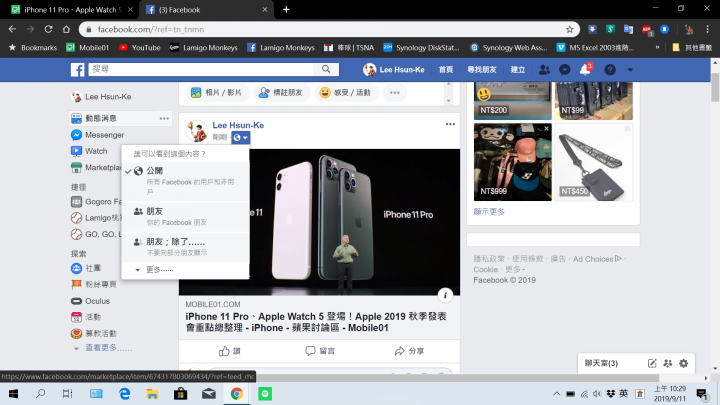Open post options three dots menu
This screenshot has width=720, height=405.
pyautogui.click(x=450, y=124)
